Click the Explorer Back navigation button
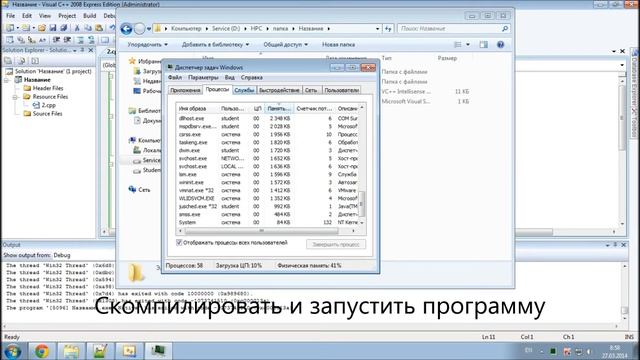Screen dimensions: 640x360 click(x=127, y=29)
